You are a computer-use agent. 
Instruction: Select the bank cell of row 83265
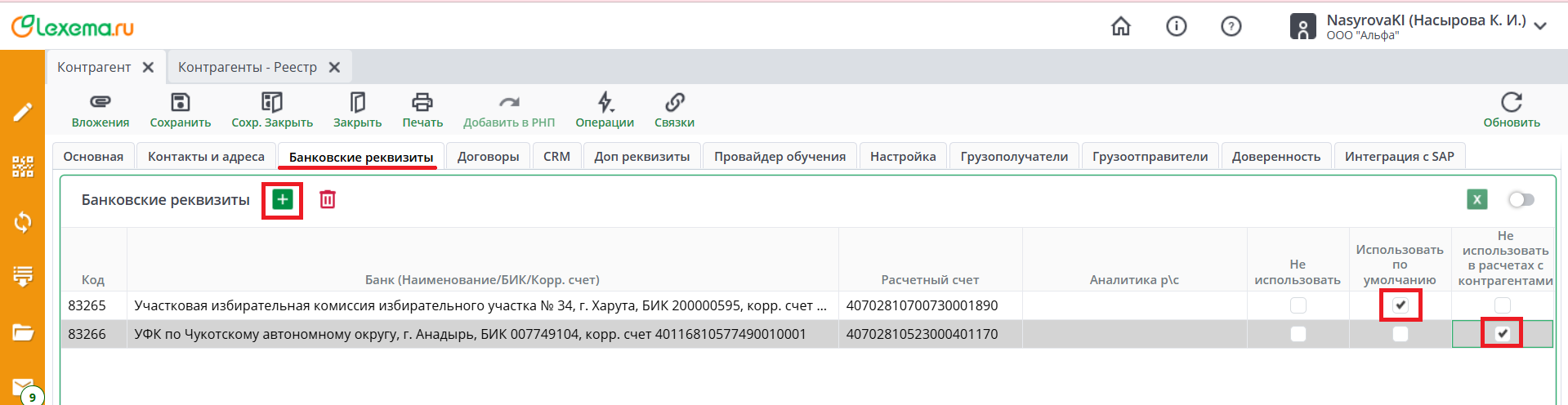pos(482,305)
